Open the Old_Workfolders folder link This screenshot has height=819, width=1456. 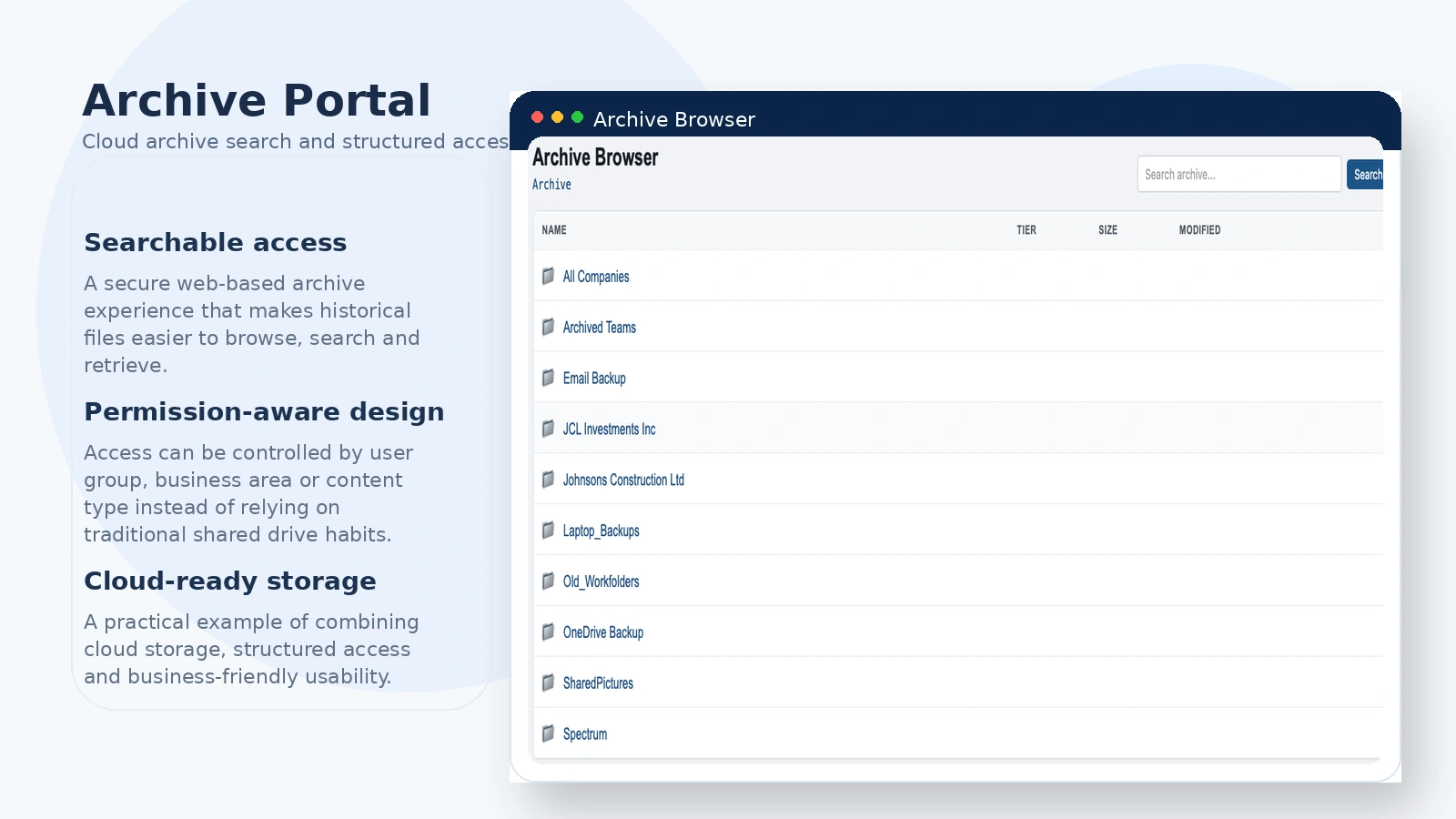[x=601, y=582]
